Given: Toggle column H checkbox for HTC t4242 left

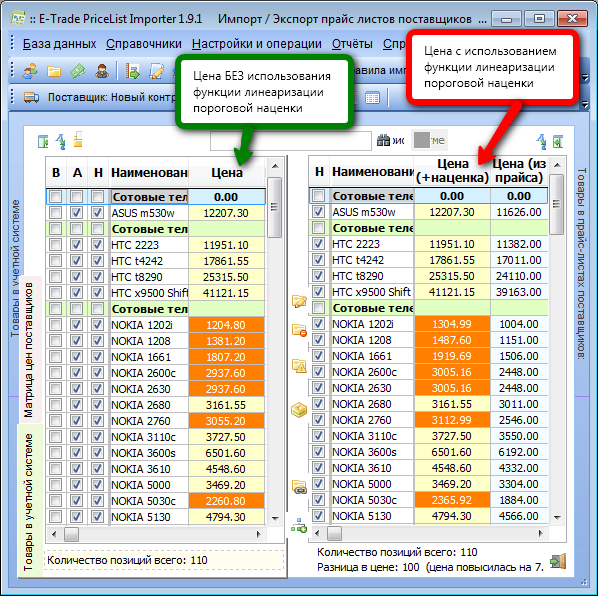Looking at the screenshot, I should tap(98, 260).
